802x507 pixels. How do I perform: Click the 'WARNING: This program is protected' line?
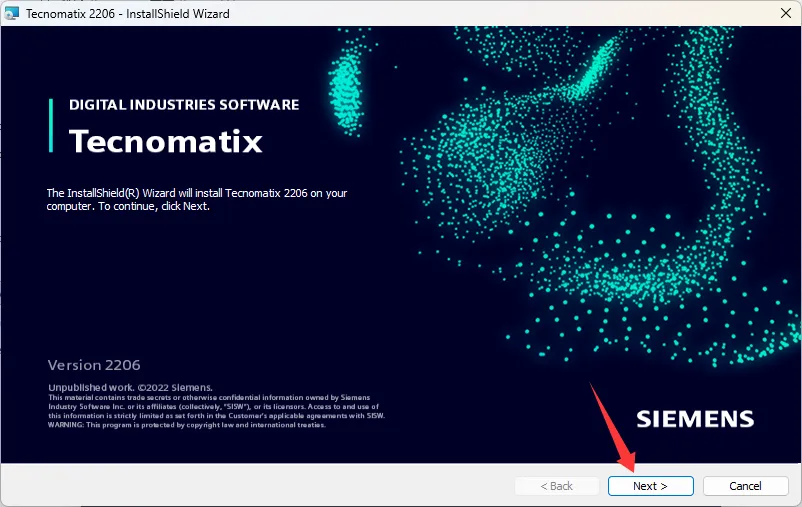(187, 425)
